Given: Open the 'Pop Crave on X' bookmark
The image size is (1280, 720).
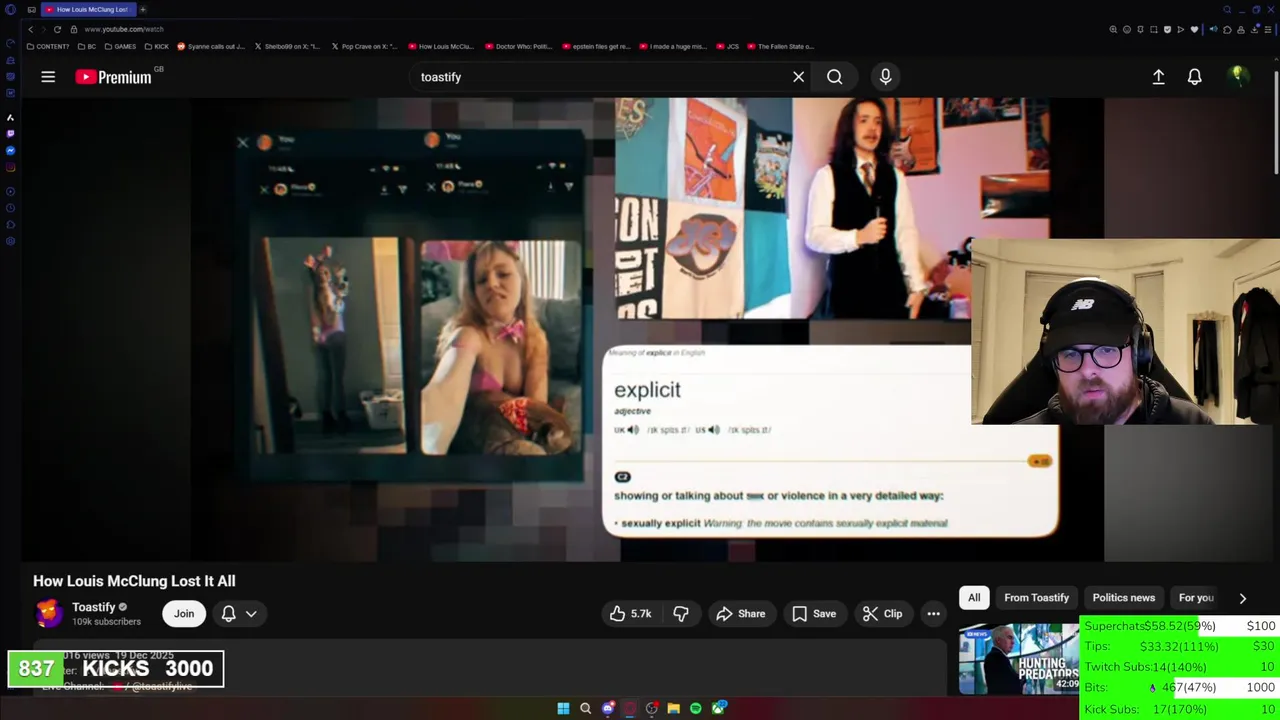Looking at the screenshot, I should coord(364,46).
